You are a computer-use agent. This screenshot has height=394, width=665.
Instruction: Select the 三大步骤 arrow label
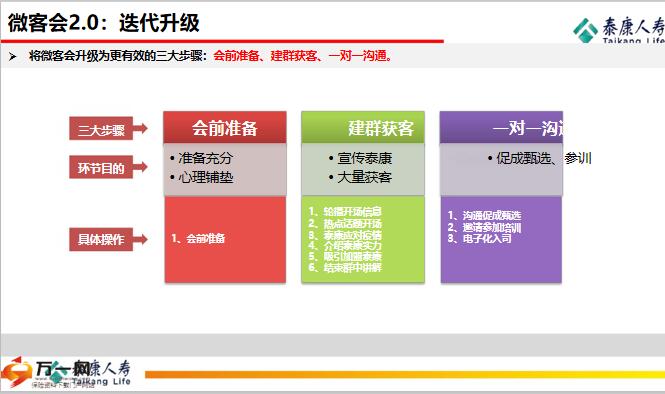click(108, 129)
